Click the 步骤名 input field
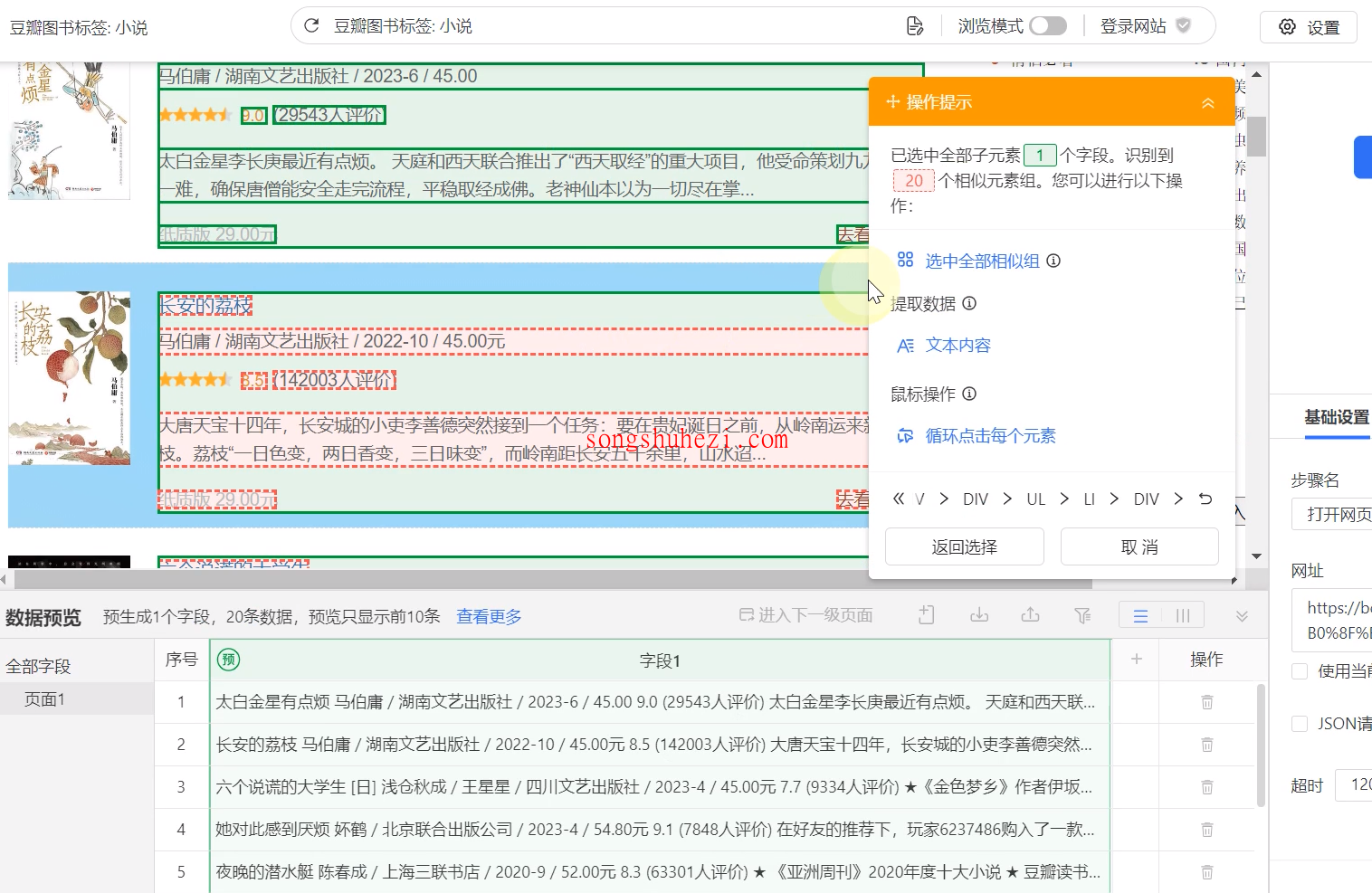Viewport: 1372px width, 893px height. coord(1331,514)
